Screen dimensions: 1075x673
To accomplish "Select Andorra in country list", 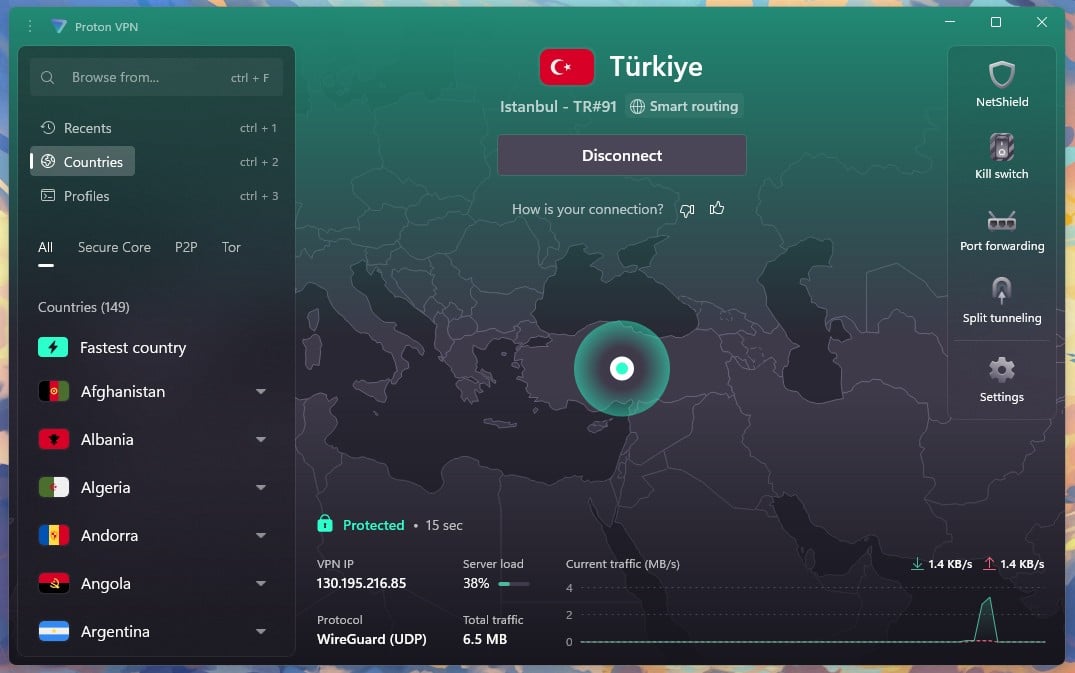I will [109, 535].
